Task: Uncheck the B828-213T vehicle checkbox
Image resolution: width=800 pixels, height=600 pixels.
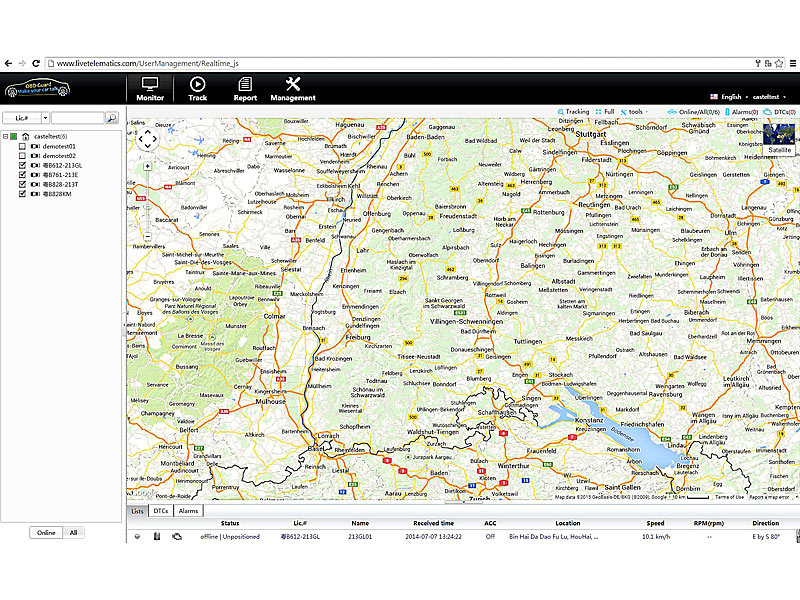Action: [x=22, y=184]
